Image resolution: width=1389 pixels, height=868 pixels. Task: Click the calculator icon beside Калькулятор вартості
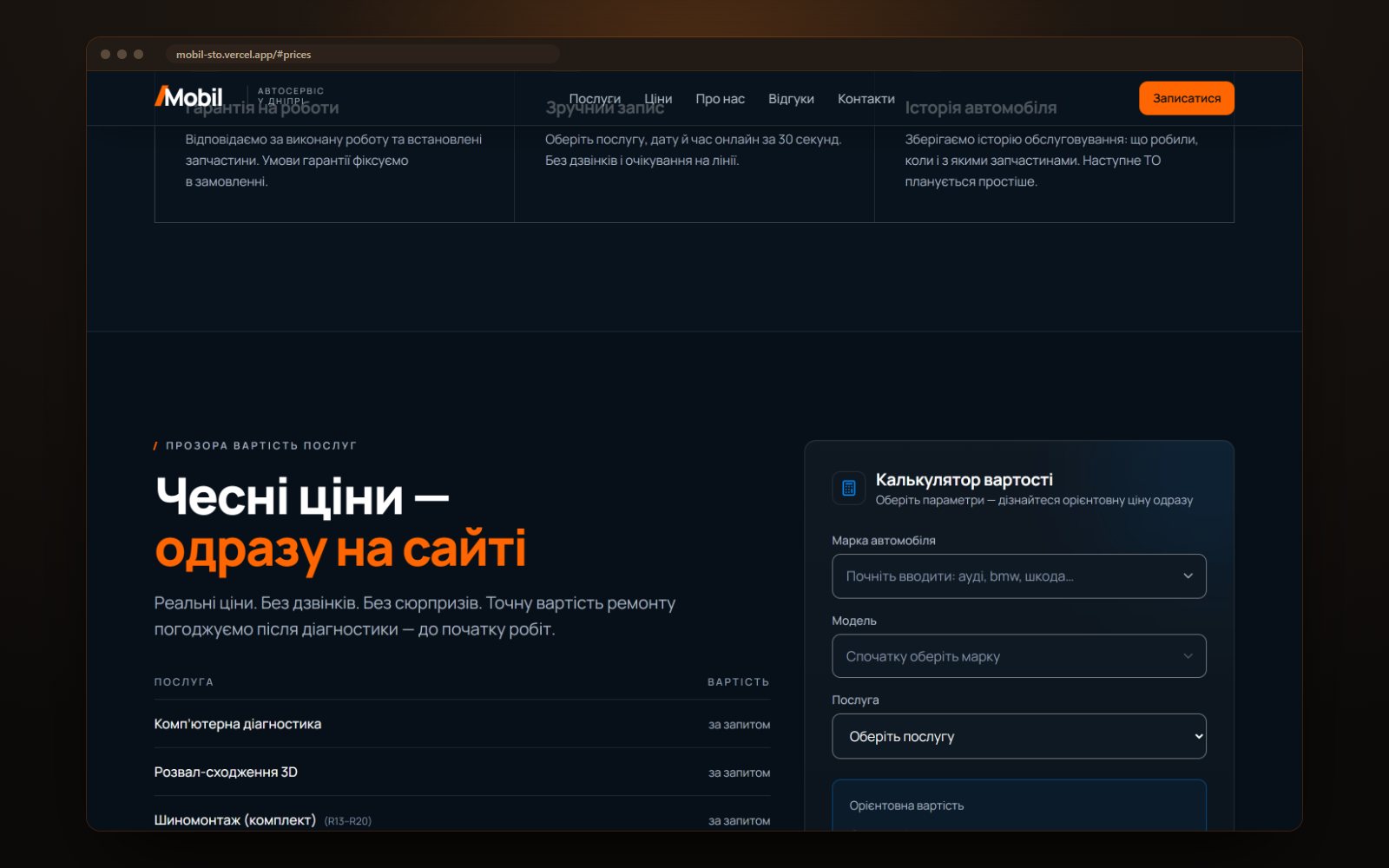(x=848, y=488)
